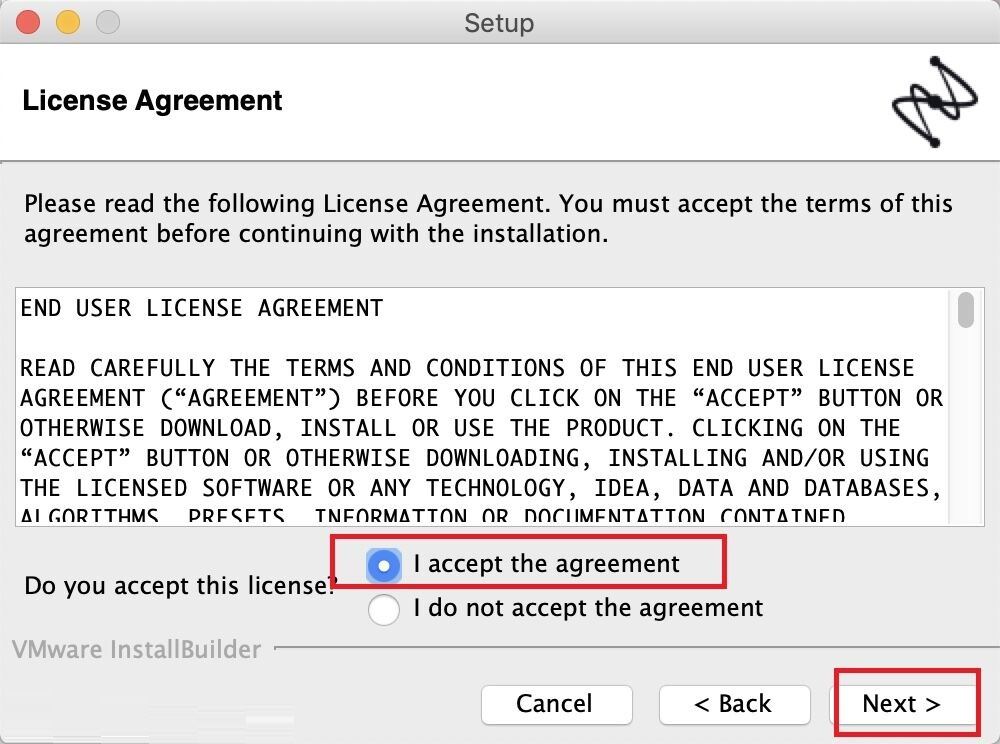Minimize Setup using the yellow button
The image size is (1000, 744).
coord(68,22)
